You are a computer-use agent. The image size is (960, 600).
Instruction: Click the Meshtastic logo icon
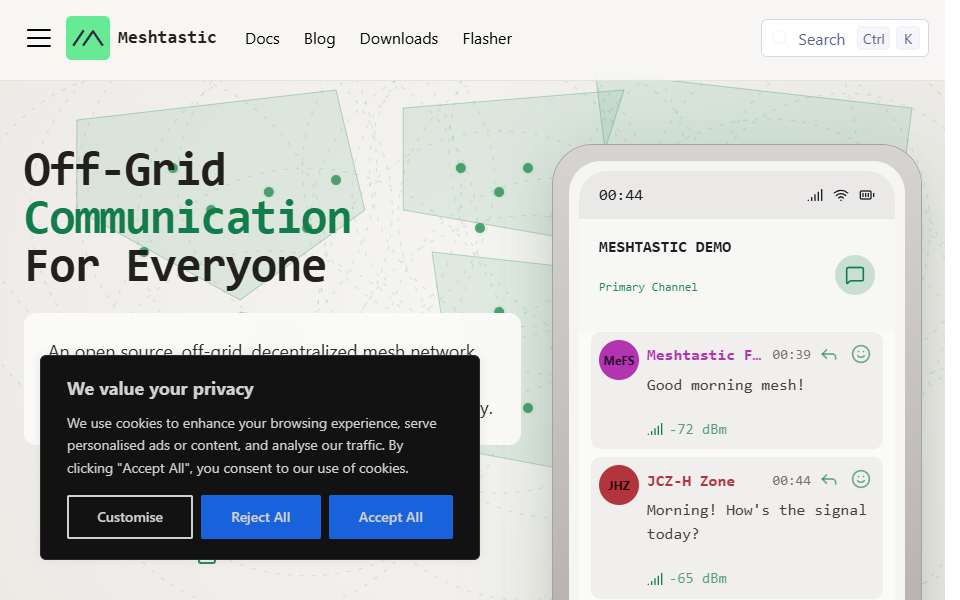[88, 38]
